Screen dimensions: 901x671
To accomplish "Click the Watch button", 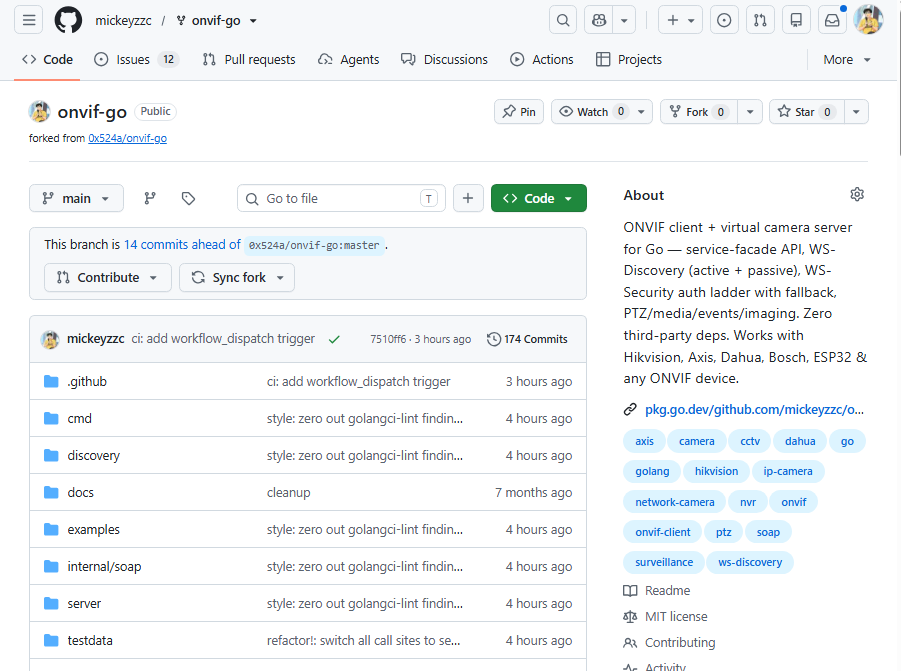I will click(592, 111).
